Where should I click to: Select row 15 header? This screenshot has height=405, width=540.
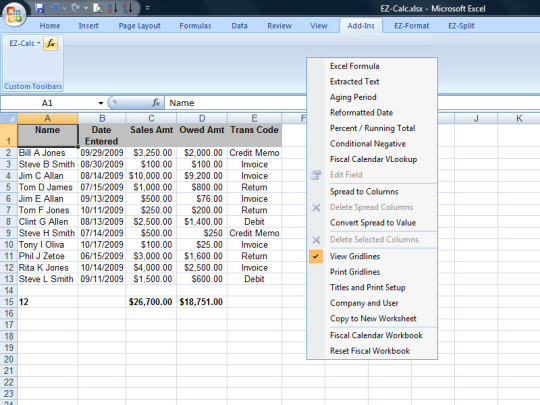point(9,302)
